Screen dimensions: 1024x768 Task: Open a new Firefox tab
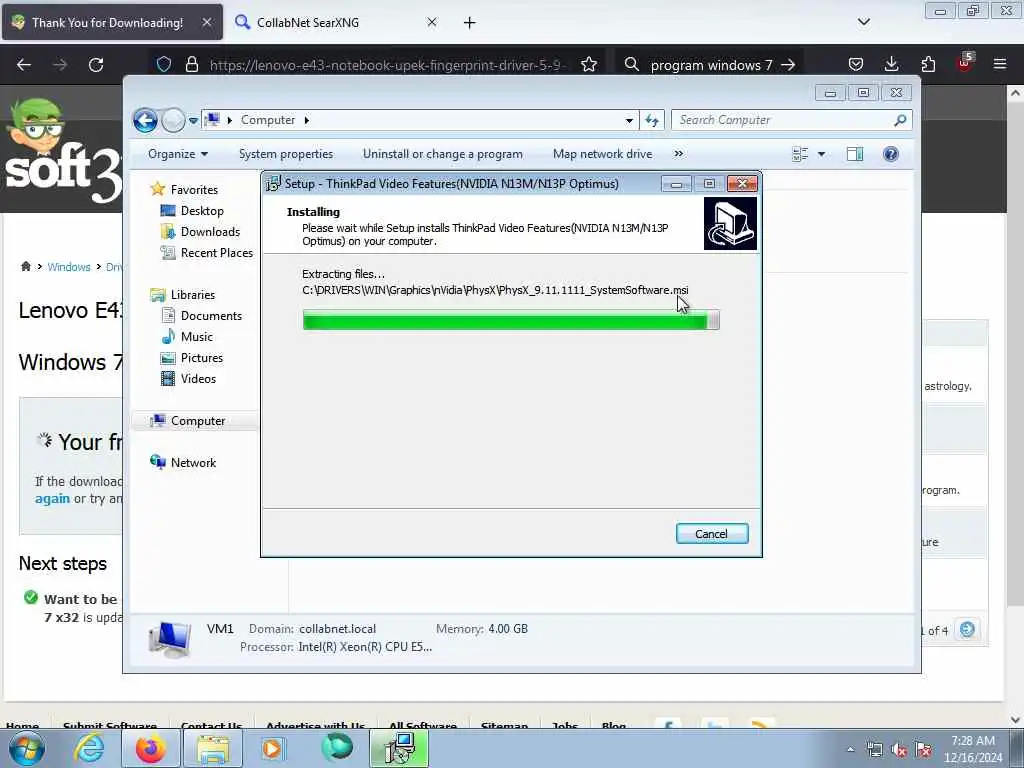pyautogui.click(x=470, y=23)
